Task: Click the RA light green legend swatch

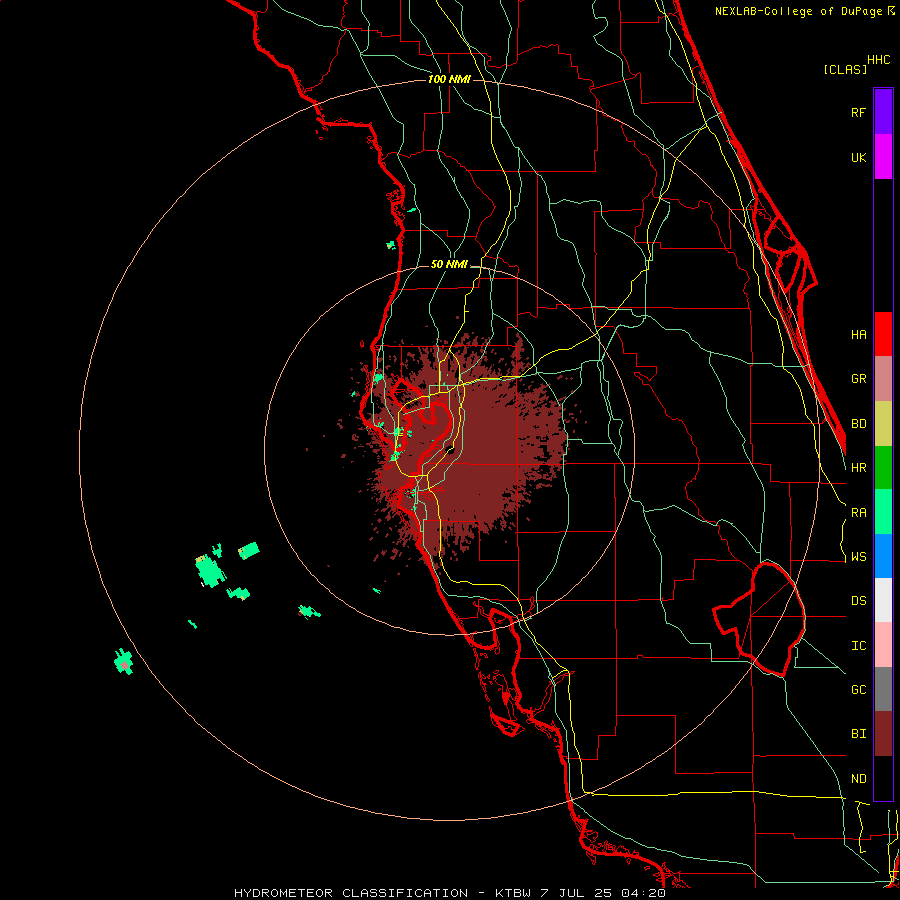Action: [883, 512]
